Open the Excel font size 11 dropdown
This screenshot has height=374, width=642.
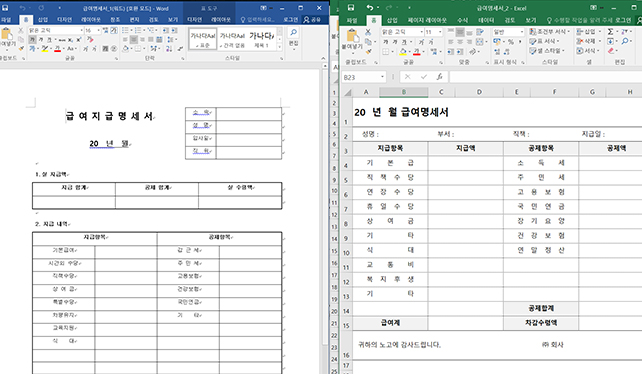pyautogui.click(x=440, y=32)
